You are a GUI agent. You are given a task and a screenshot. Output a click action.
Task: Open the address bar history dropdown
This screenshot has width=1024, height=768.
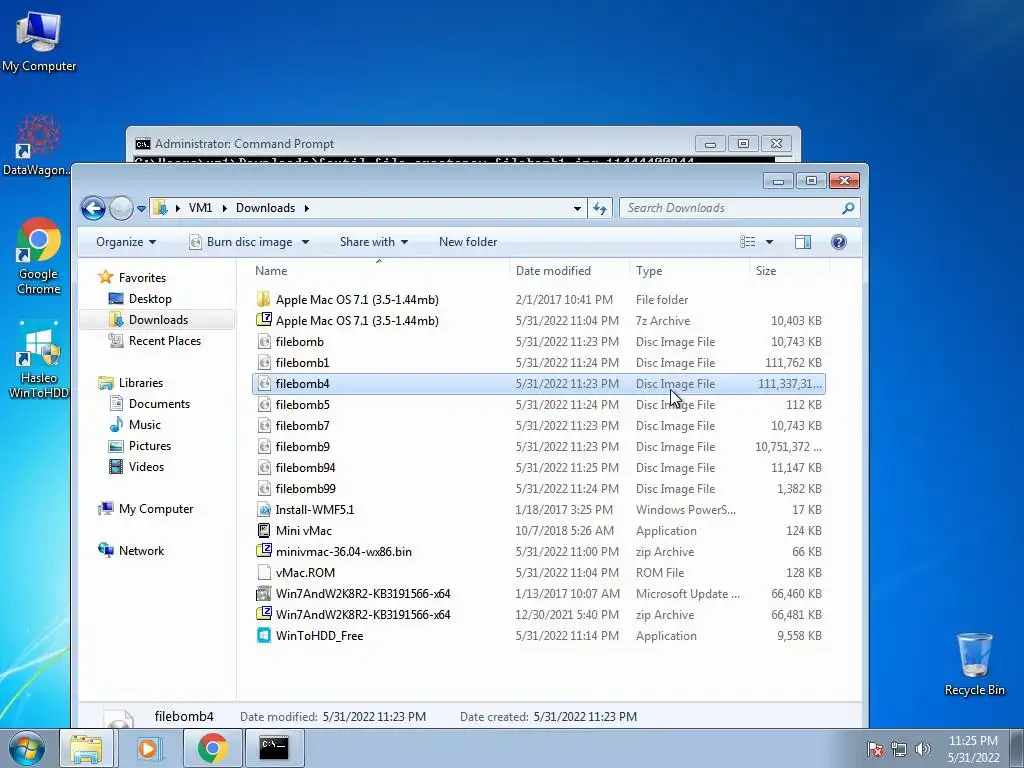click(577, 208)
